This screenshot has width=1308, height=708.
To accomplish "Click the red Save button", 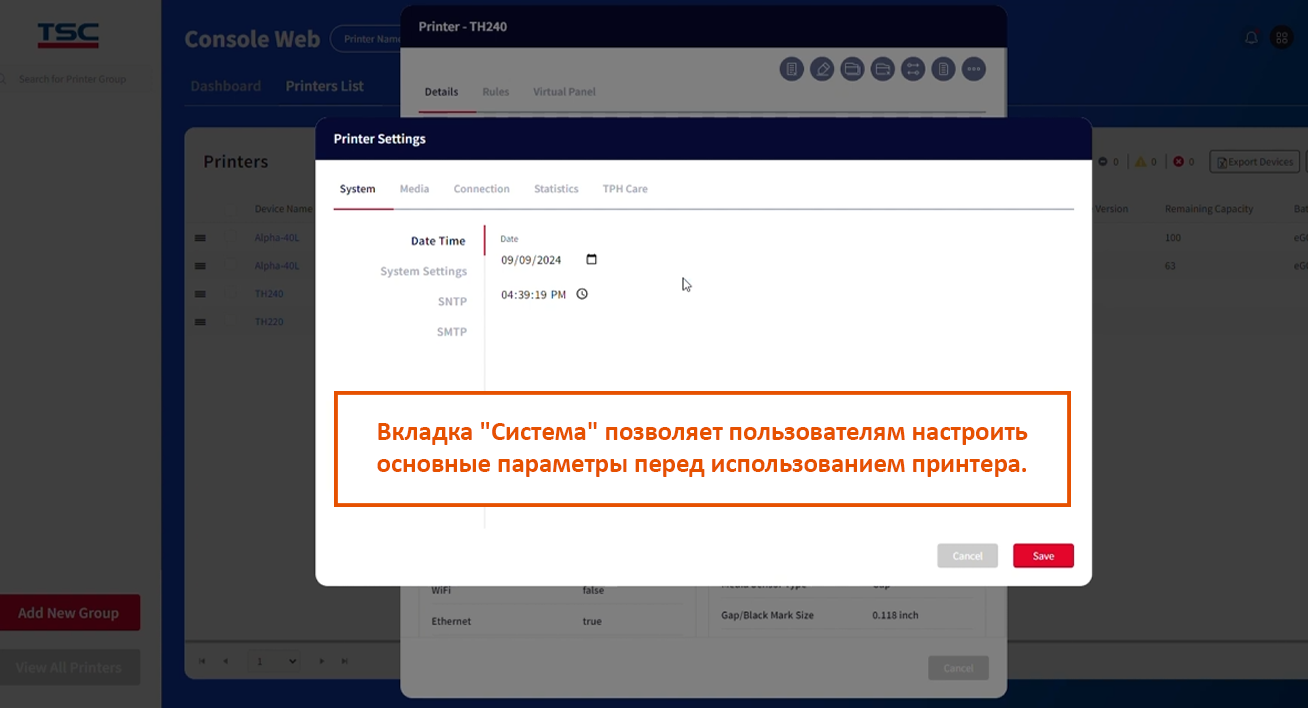I will pyautogui.click(x=1043, y=556).
